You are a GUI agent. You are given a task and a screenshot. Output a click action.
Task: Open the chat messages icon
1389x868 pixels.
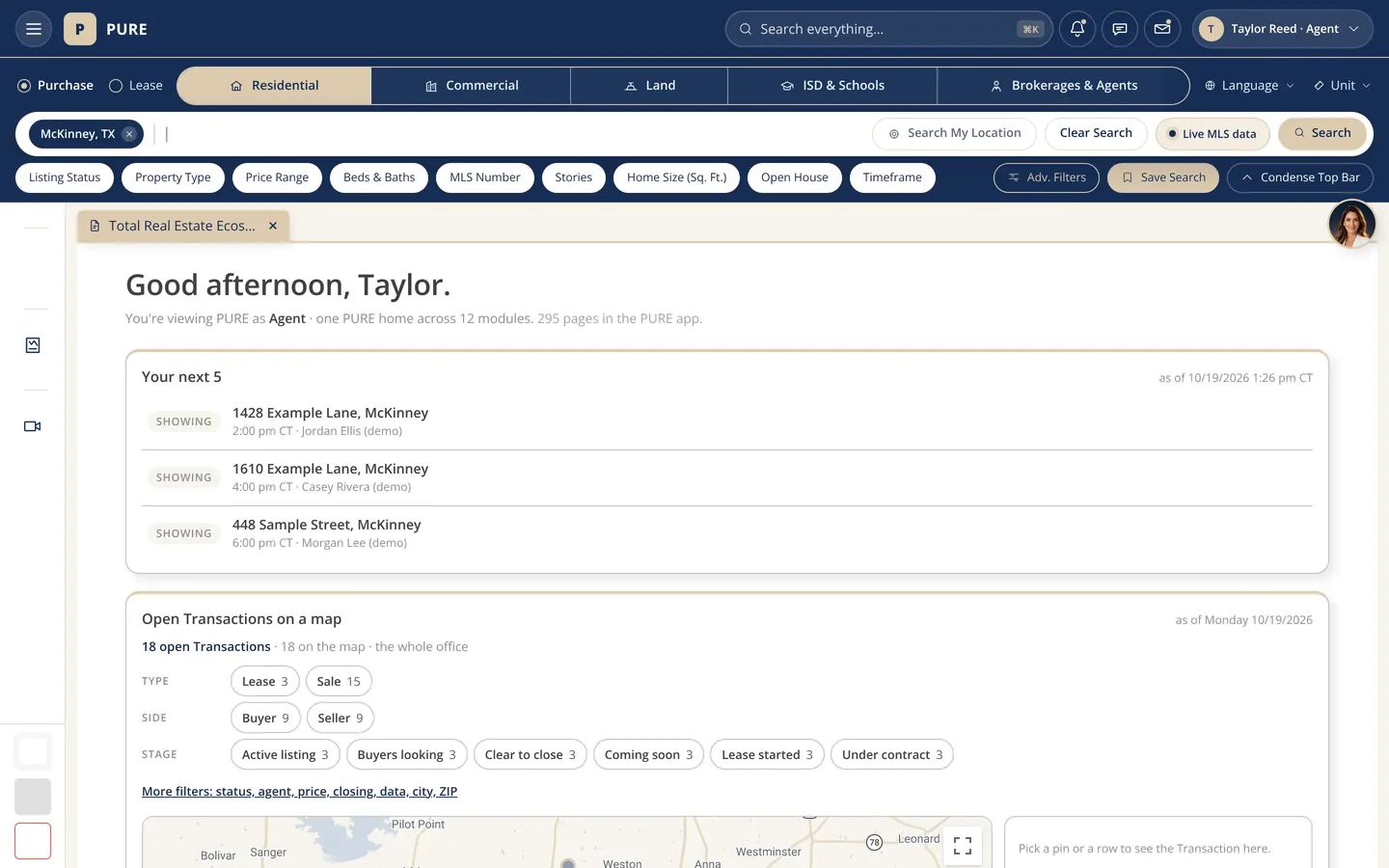1120,29
